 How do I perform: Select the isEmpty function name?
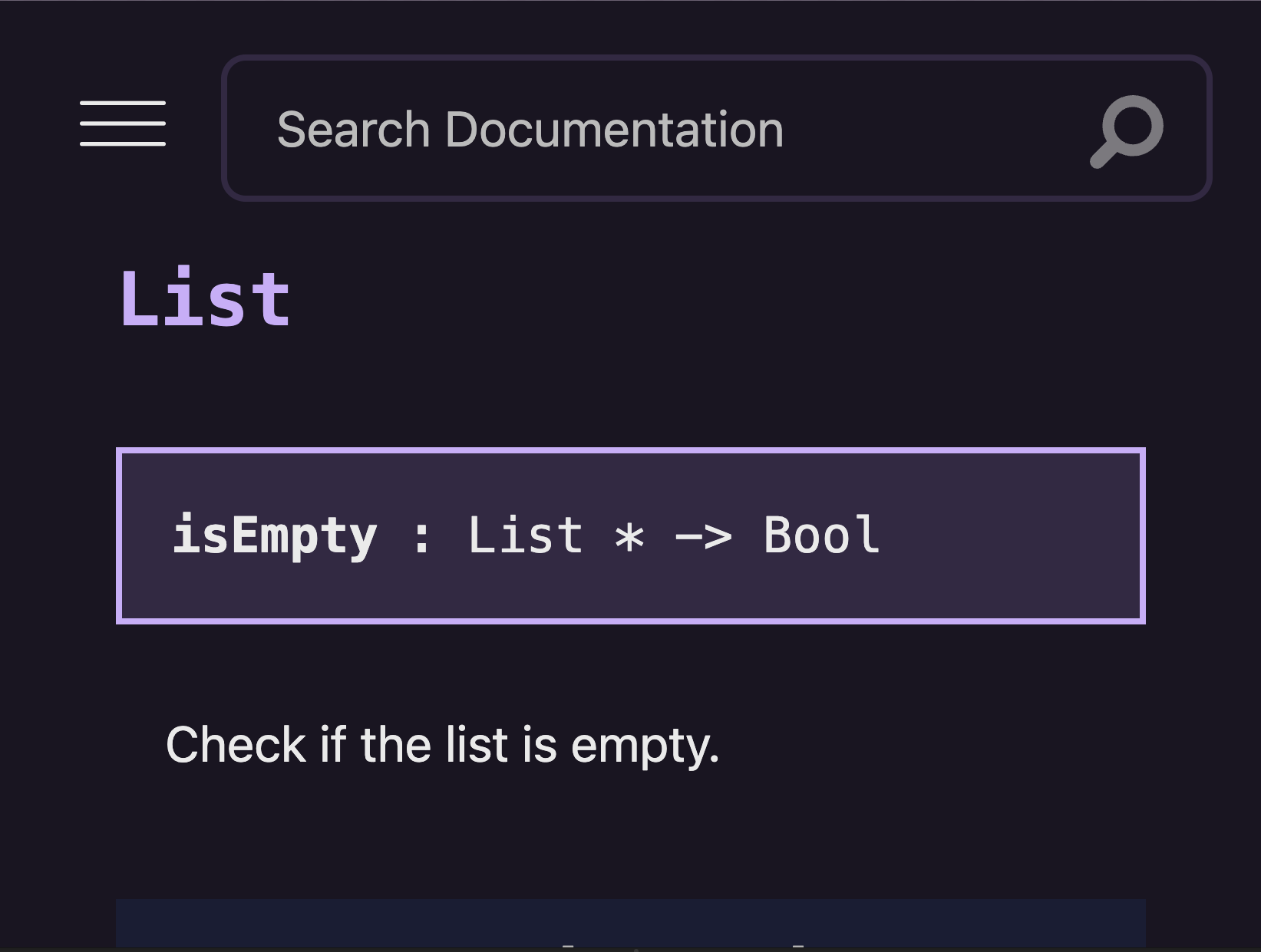275,535
